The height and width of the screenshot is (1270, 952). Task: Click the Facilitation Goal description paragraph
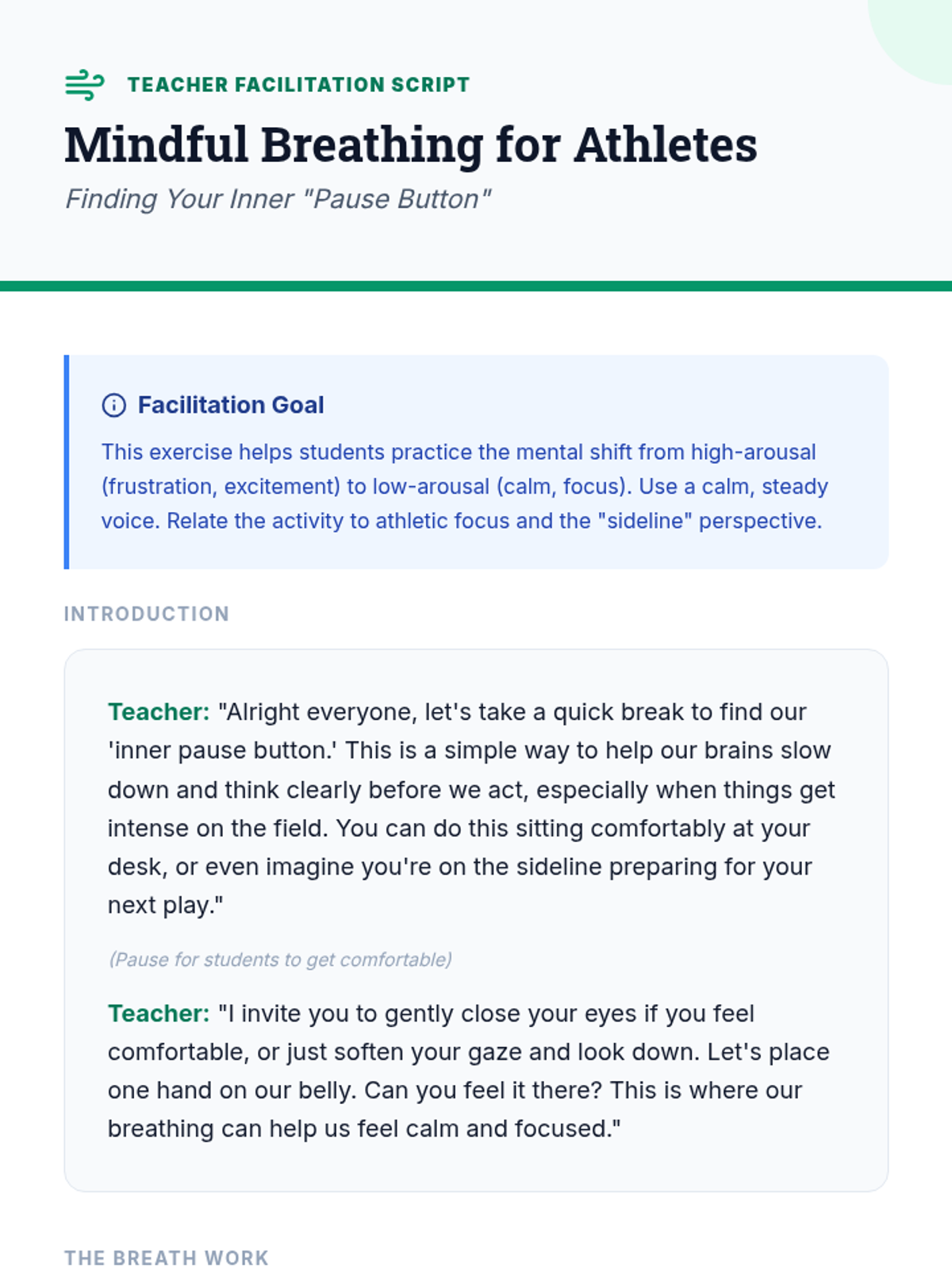click(x=464, y=486)
